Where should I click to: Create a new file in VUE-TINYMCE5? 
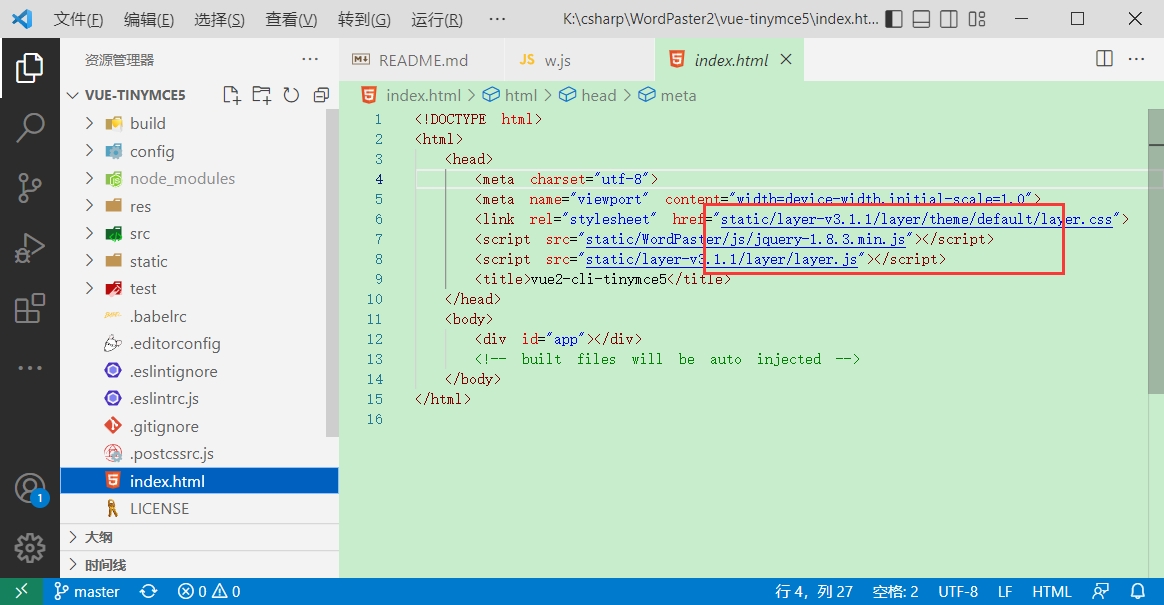pos(232,95)
